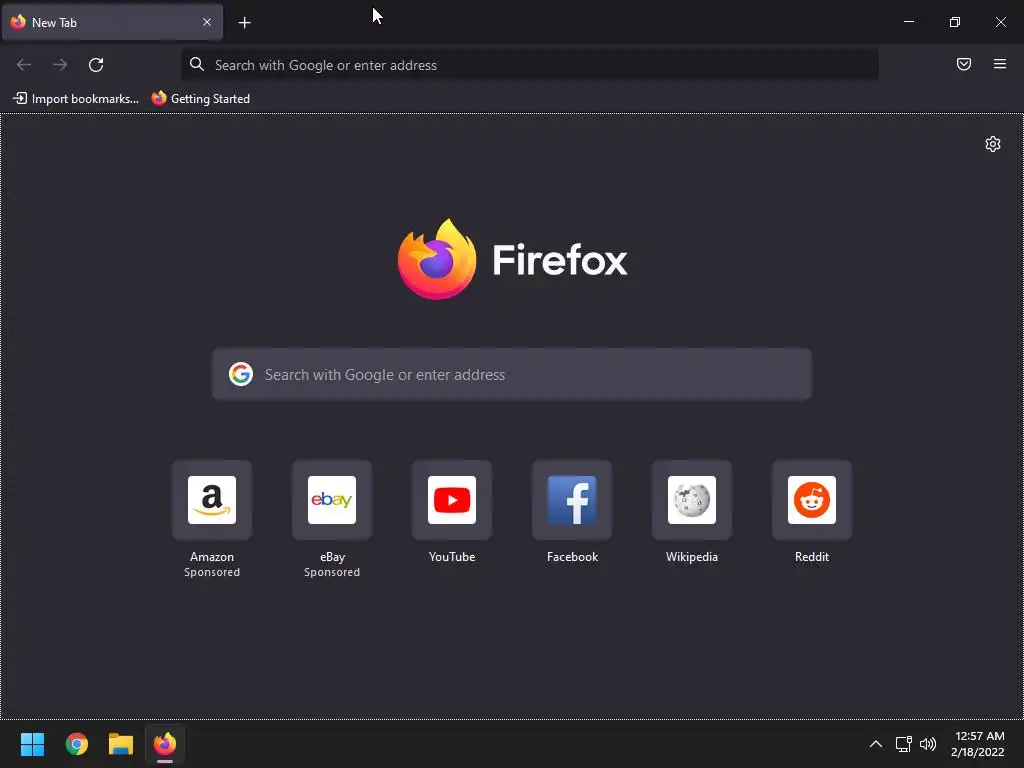The width and height of the screenshot is (1024, 768).
Task: Open new tab personalization gear icon
Action: click(993, 144)
